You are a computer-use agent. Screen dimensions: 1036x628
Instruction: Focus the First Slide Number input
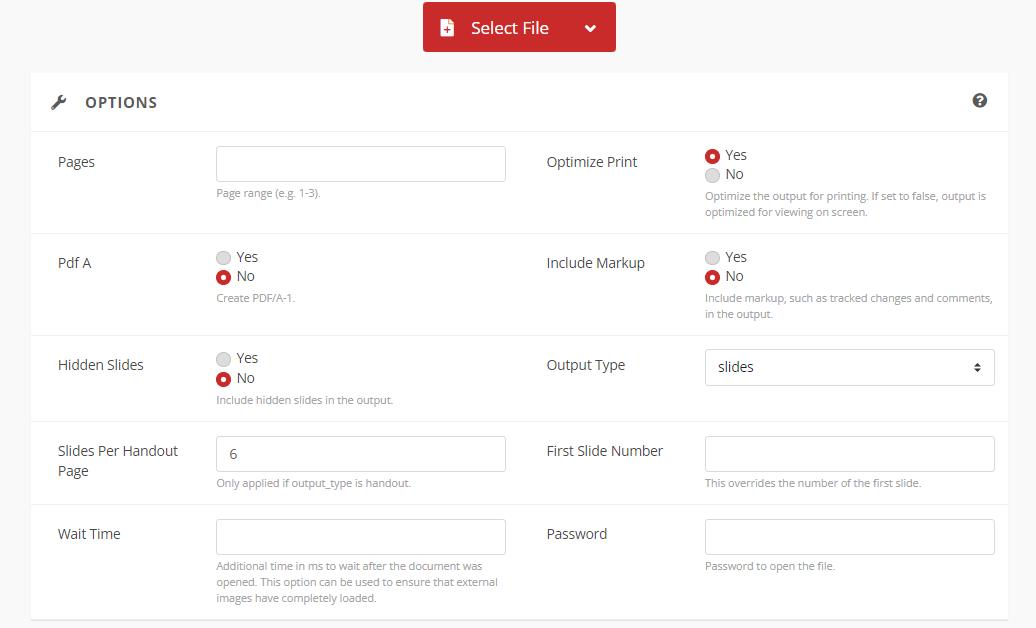(849, 453)
